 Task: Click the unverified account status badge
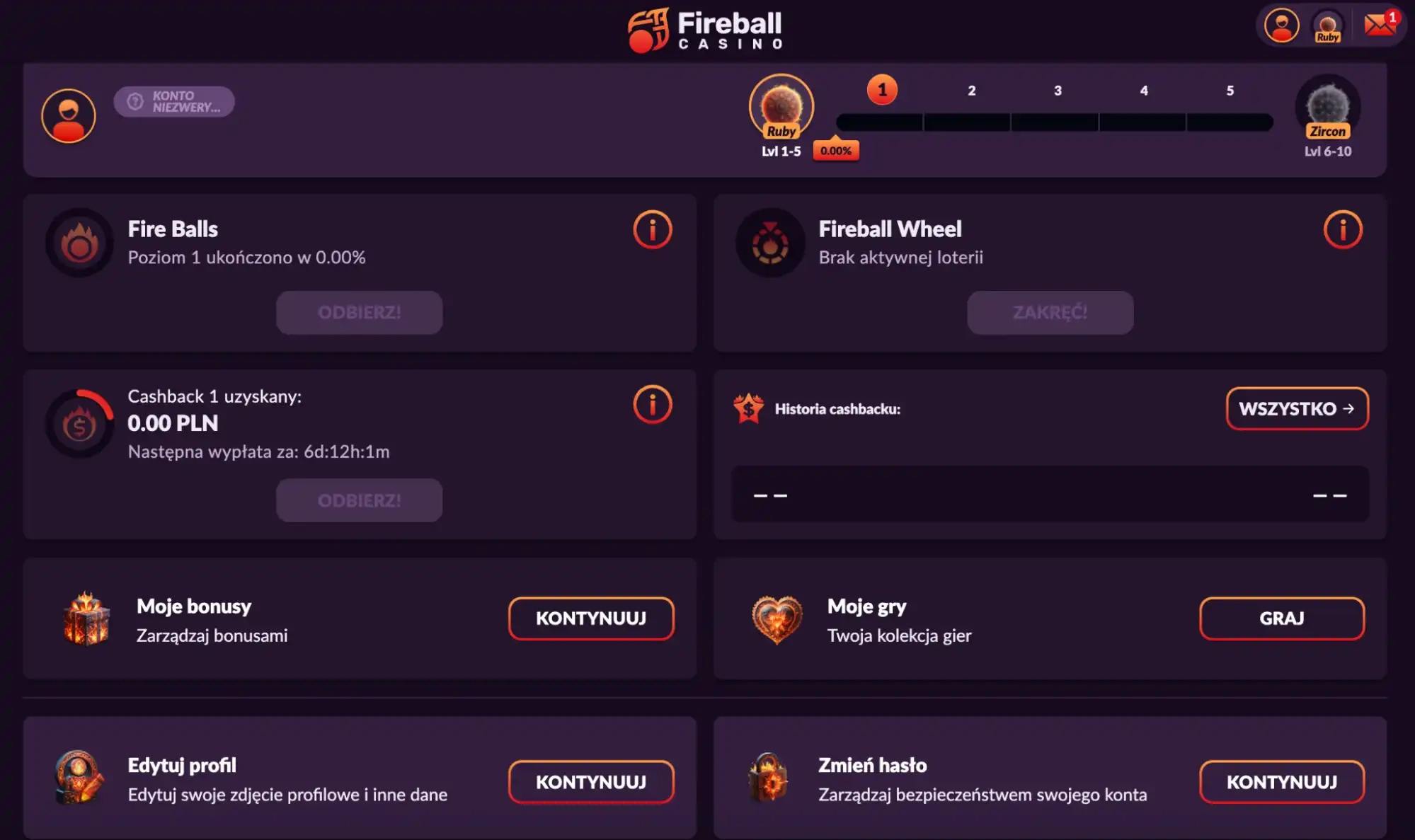(x=174, y=102)
